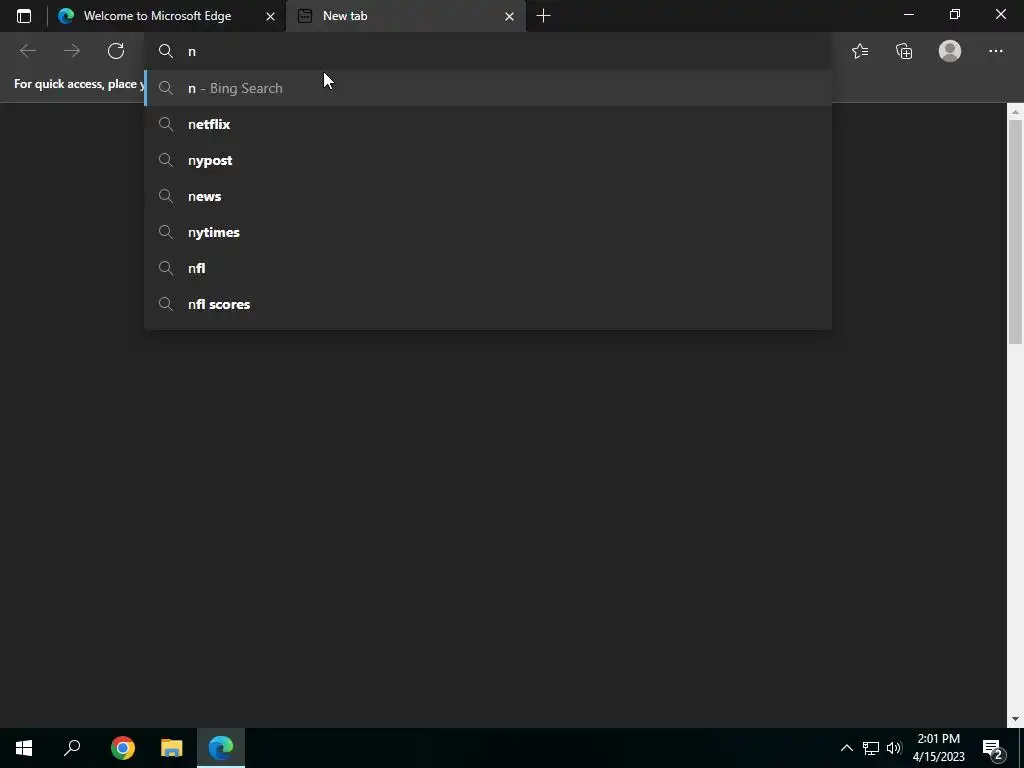Click the Back navigation arrow

[27, 51]
